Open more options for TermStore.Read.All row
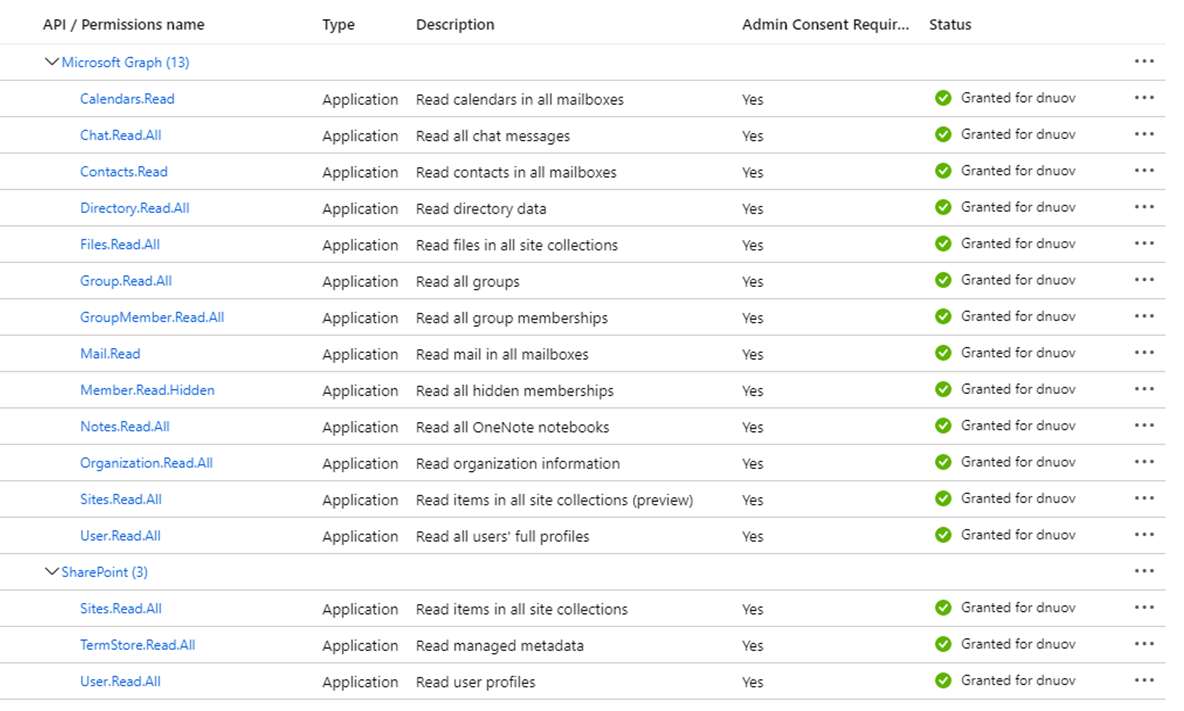Image resolution: width=1184 pixels, height=711 pixels. click(1144, 644)
